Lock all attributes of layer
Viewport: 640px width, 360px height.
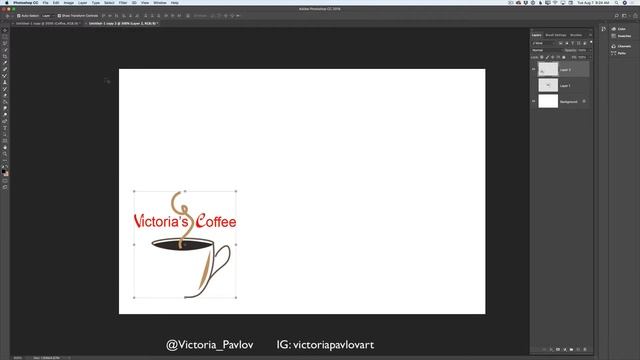pyautogui.click(x=564, y=57)
